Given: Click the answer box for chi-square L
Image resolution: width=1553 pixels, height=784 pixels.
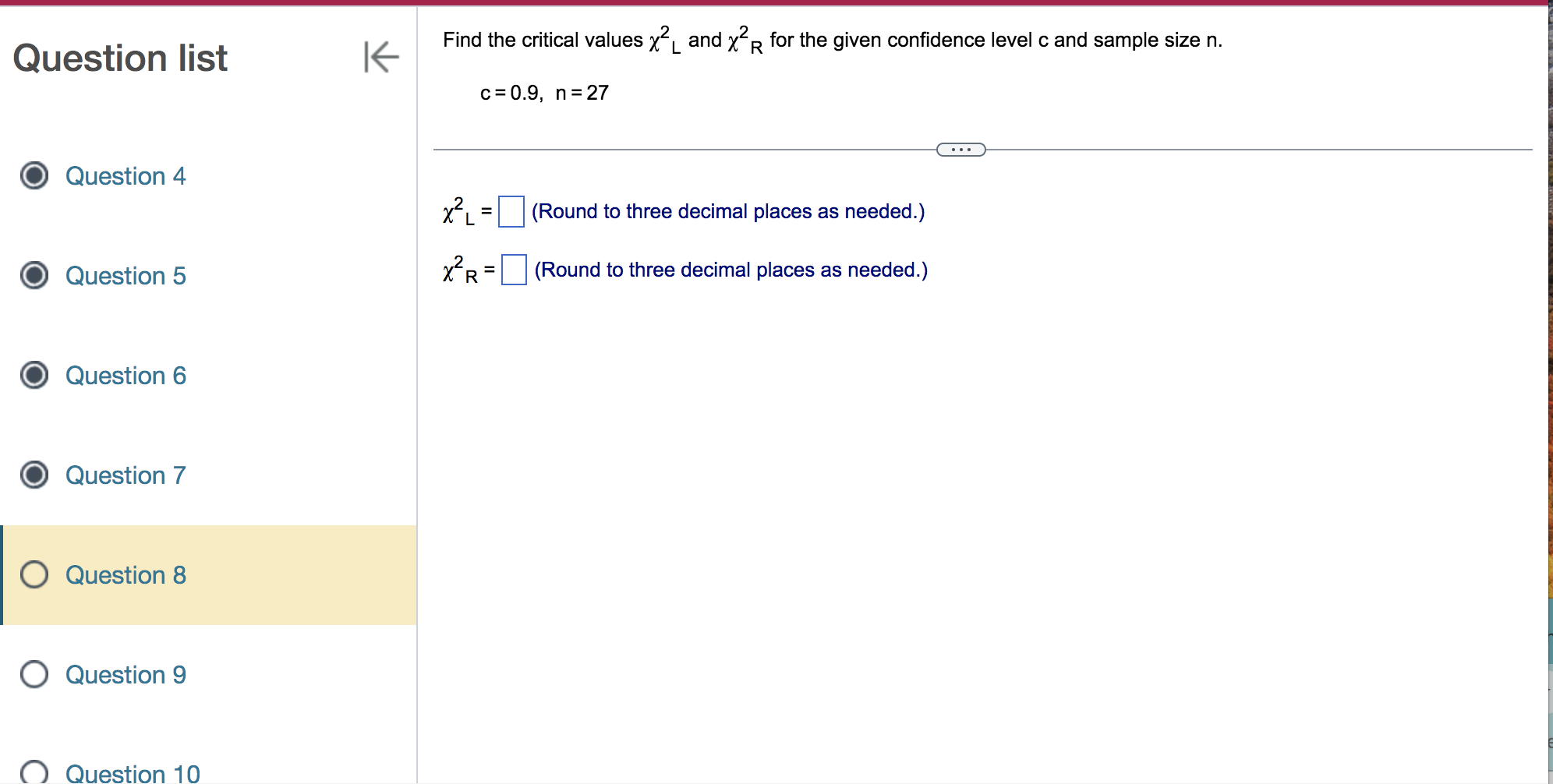Looking at the screenshot, I should pos(511,211).
